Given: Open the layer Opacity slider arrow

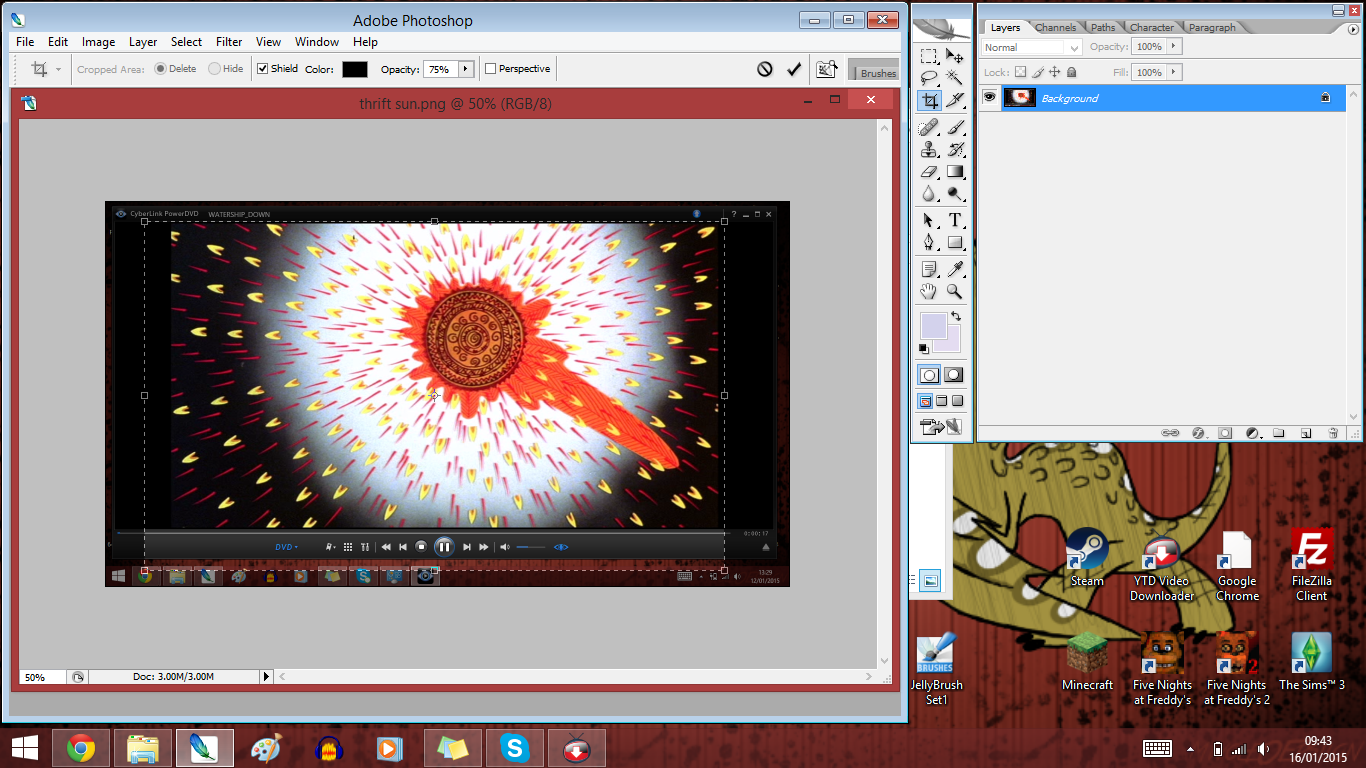Looking at the screenshot, I should pyautogui.click(x=1173, y=46).
